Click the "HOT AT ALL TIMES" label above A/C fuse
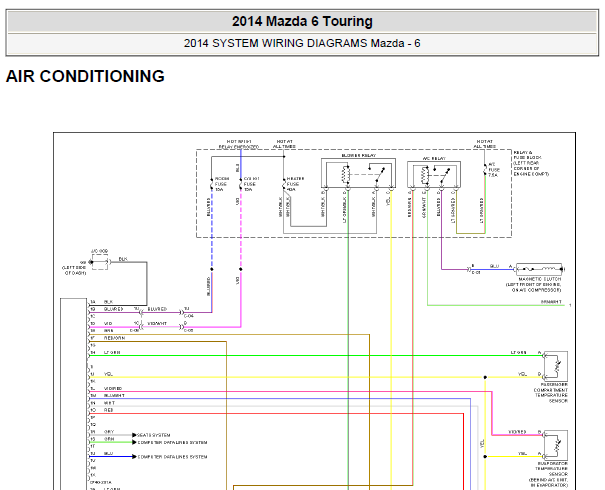The height and width of the screenshot is (490, 605). click(485, 144)
